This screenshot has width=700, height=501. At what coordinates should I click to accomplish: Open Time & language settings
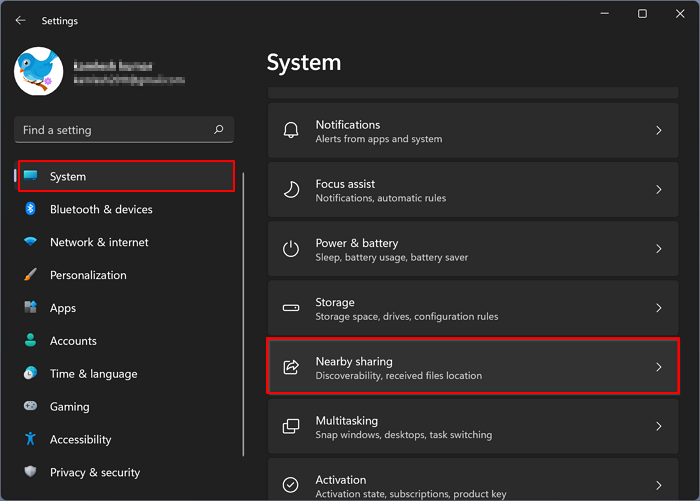coord(93,374)
